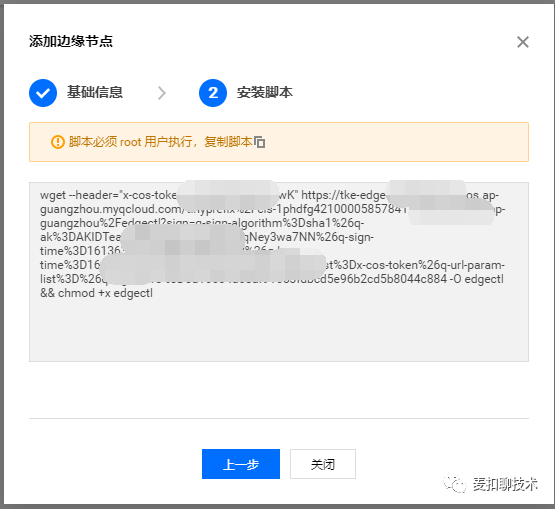Click the 复制脚本 link text

point(228,142)
